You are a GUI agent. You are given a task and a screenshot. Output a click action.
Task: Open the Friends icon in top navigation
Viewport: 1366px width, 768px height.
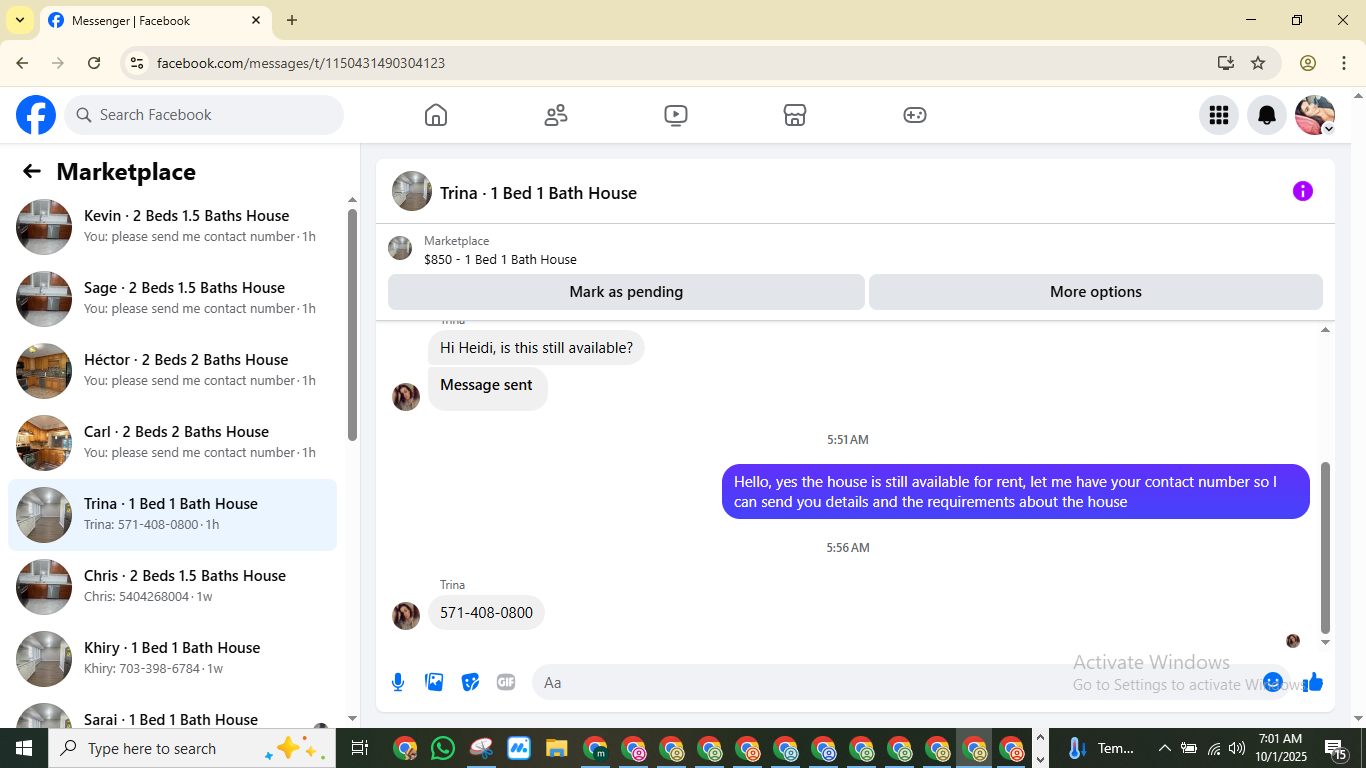(x=556, y=115)
